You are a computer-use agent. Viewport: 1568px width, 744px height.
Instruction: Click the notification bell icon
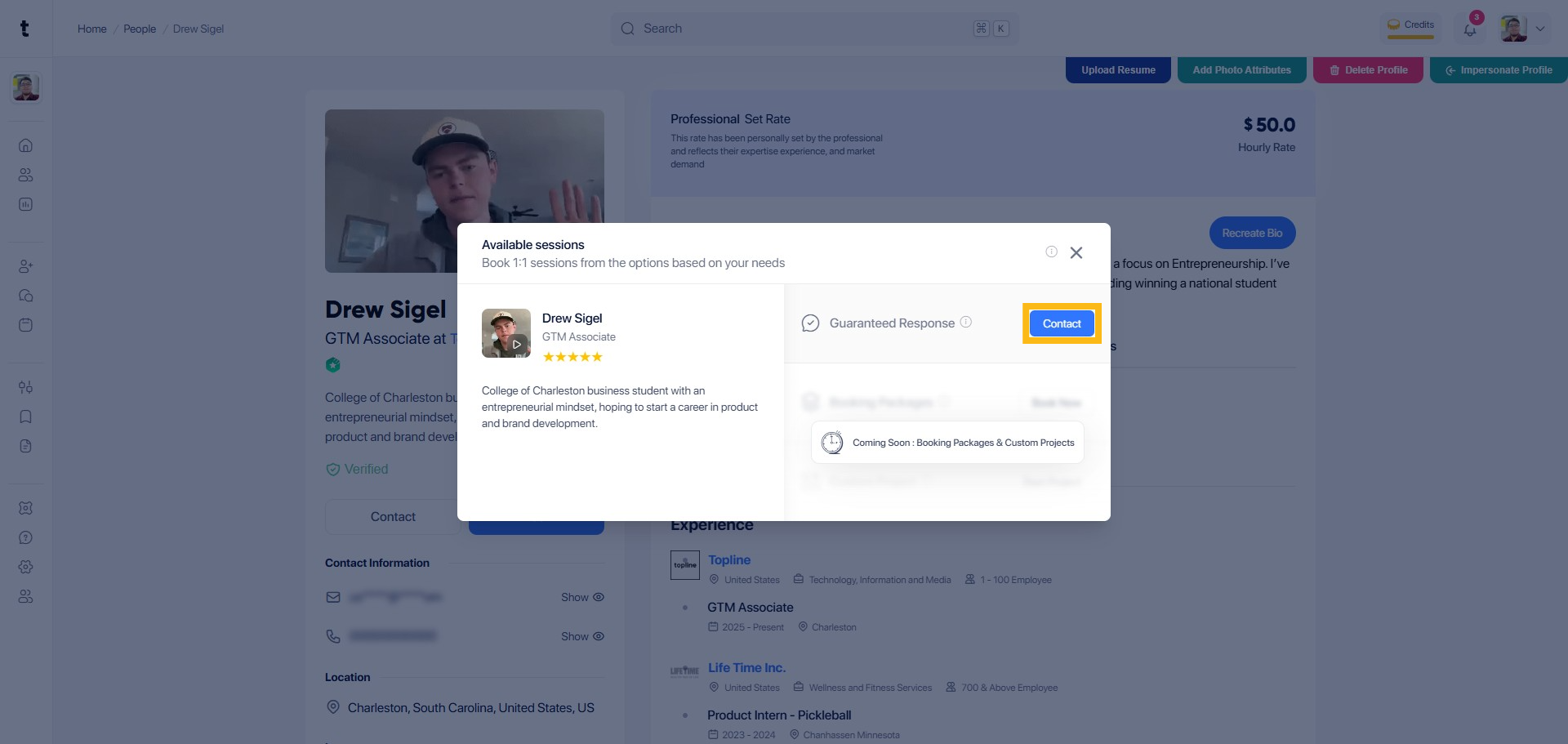[x=1470, y=30]
